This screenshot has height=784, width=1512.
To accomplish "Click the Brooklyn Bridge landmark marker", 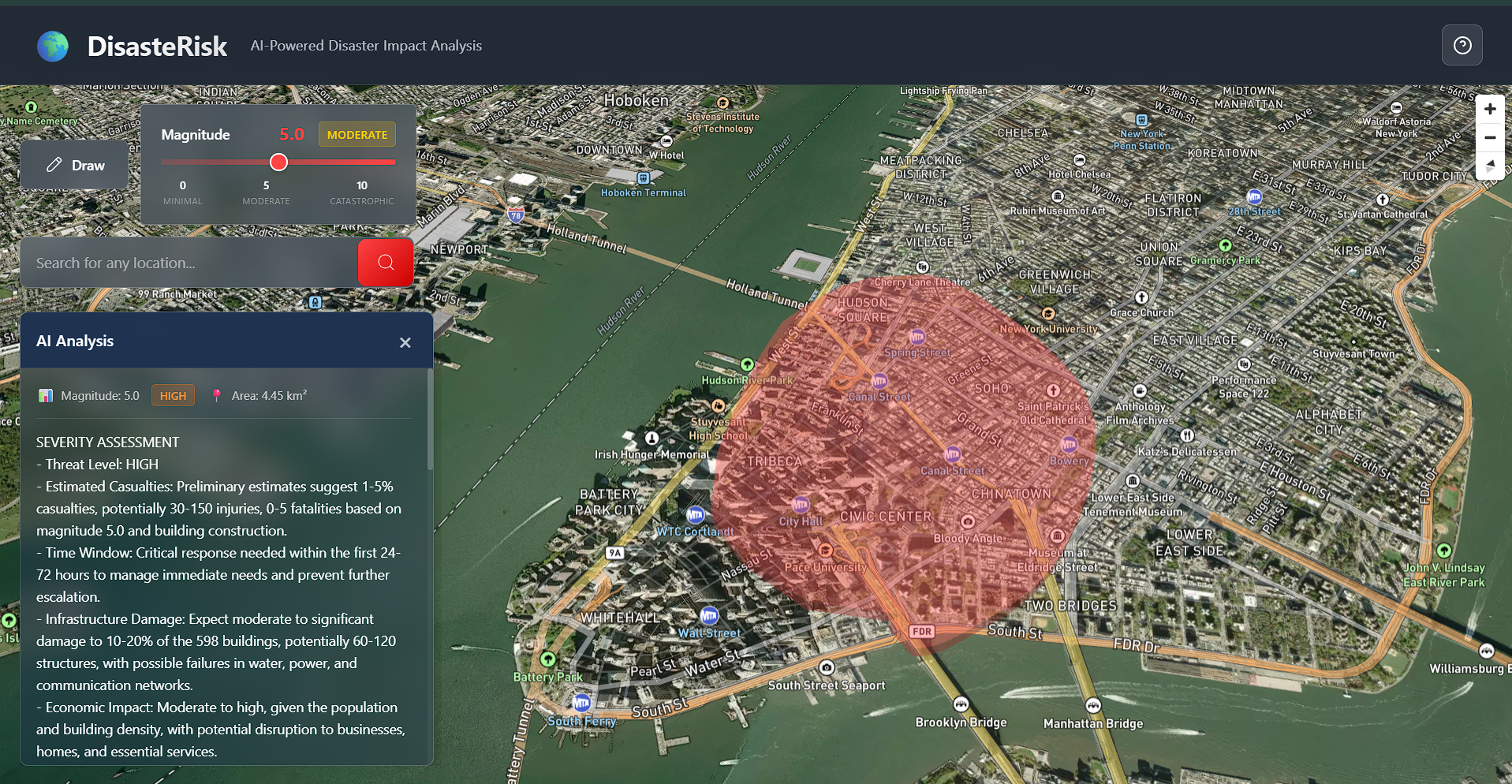I will click(961, 704).
